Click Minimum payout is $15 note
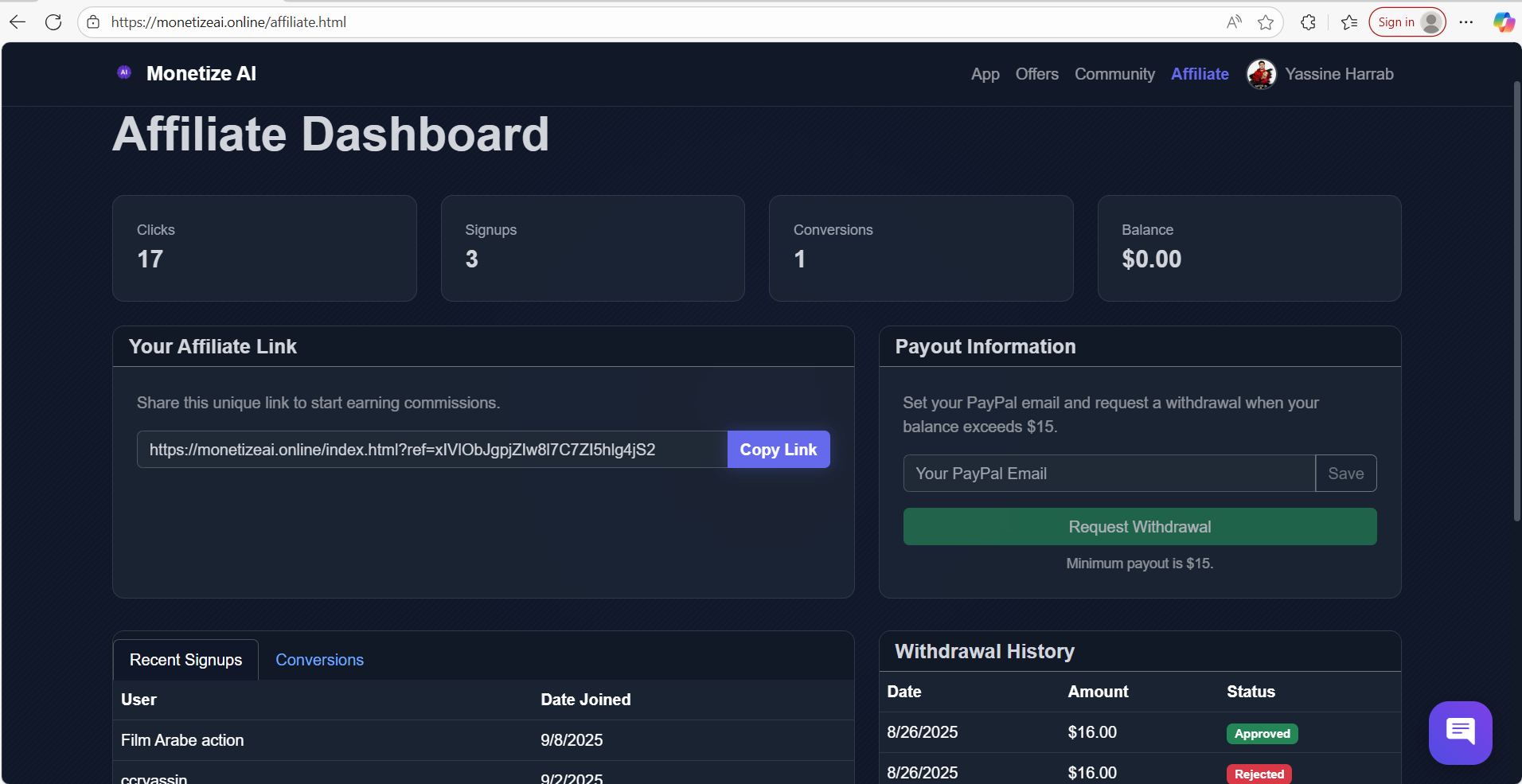The width and height of the screenshot is (1522, 784). [x=1140, y=564]
